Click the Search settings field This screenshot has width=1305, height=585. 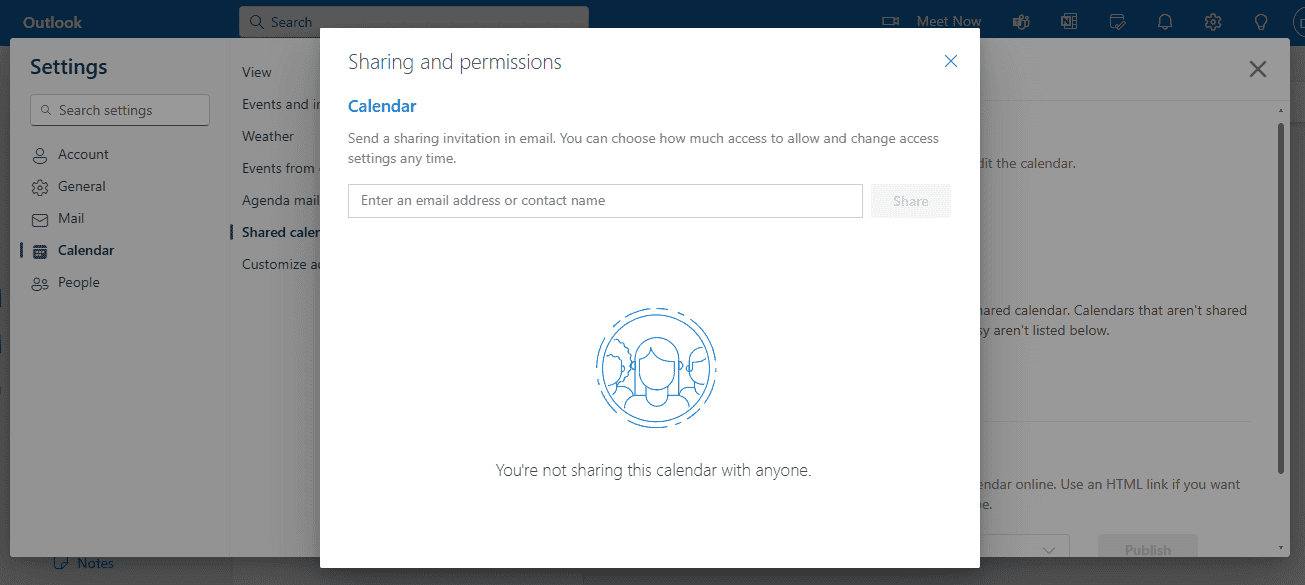coord(120,110)
